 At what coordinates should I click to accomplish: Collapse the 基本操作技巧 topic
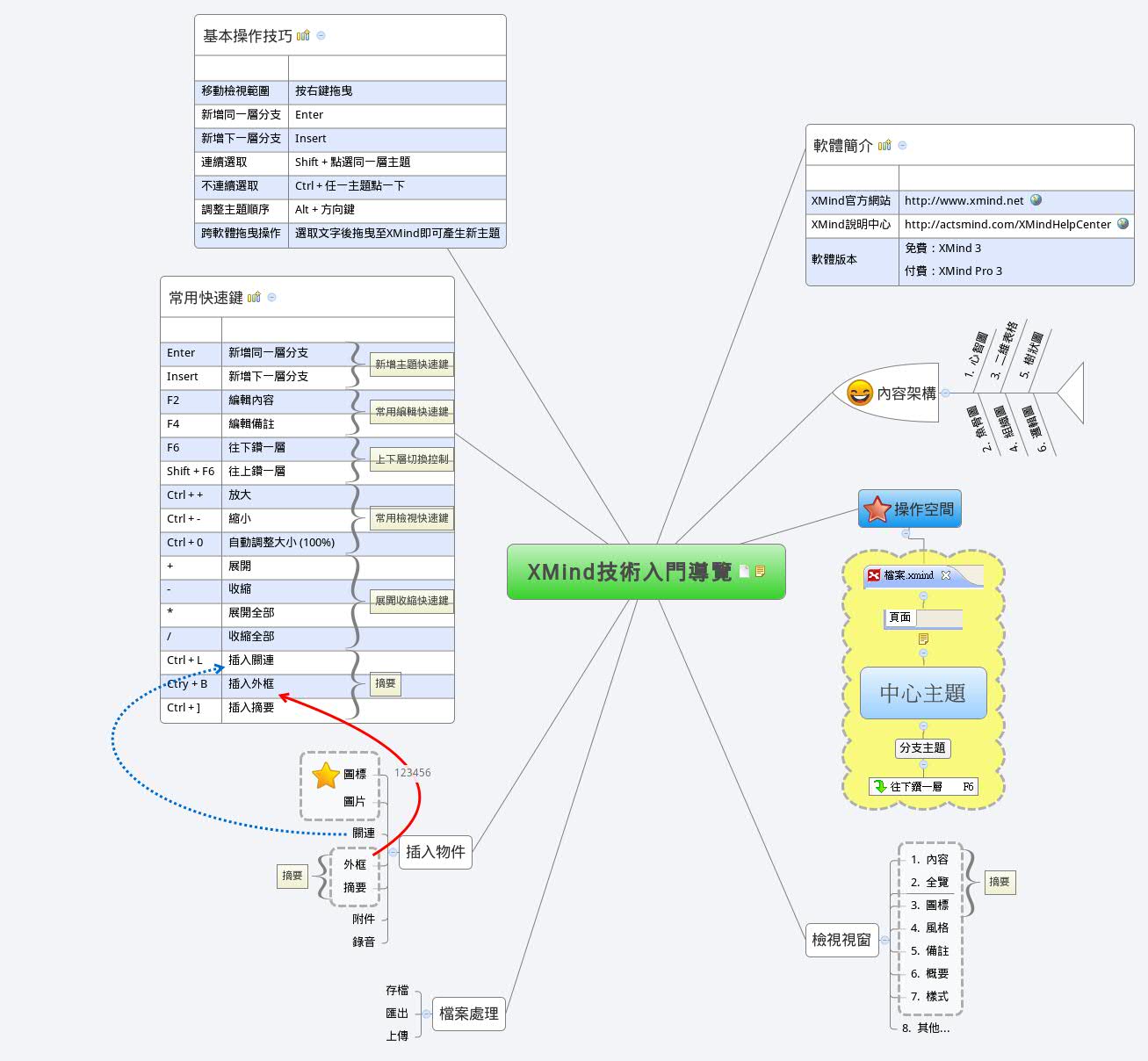321,36
